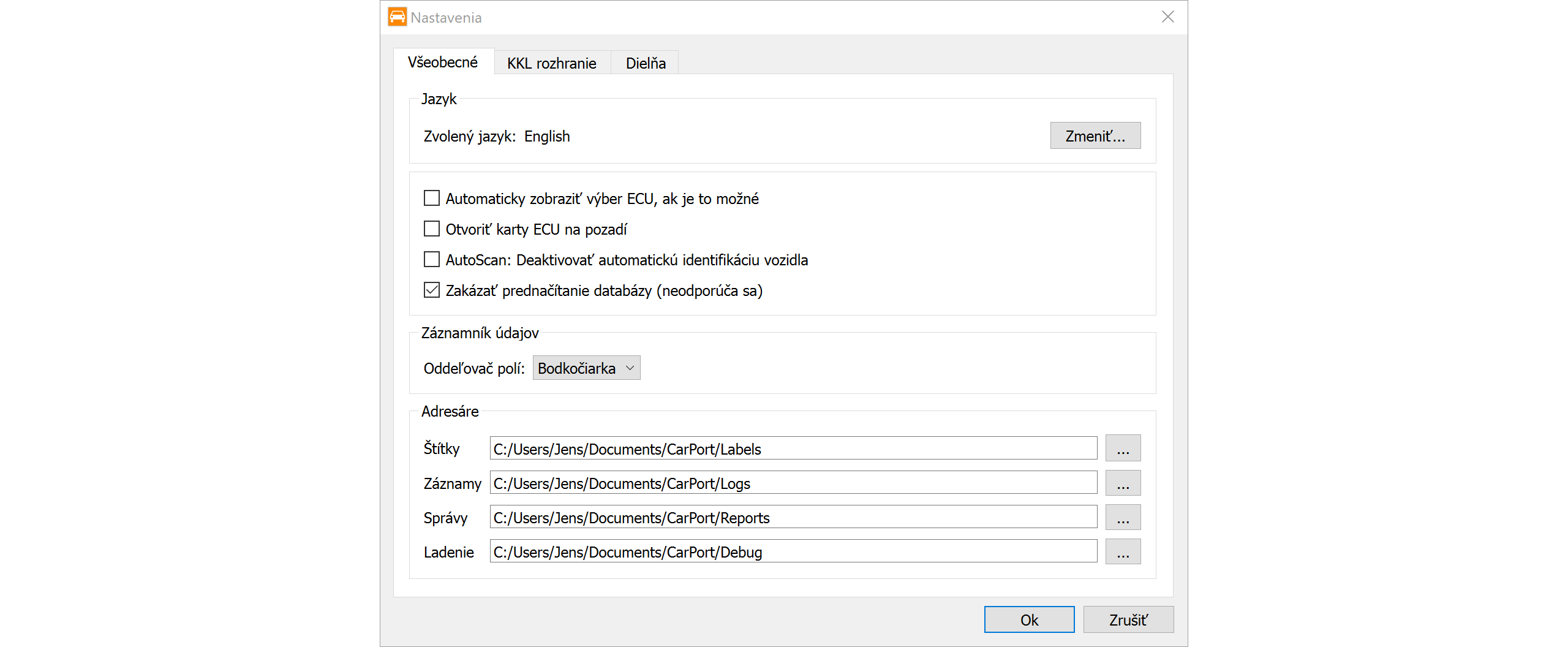Click the CarPort car icon in title bar

397,17
